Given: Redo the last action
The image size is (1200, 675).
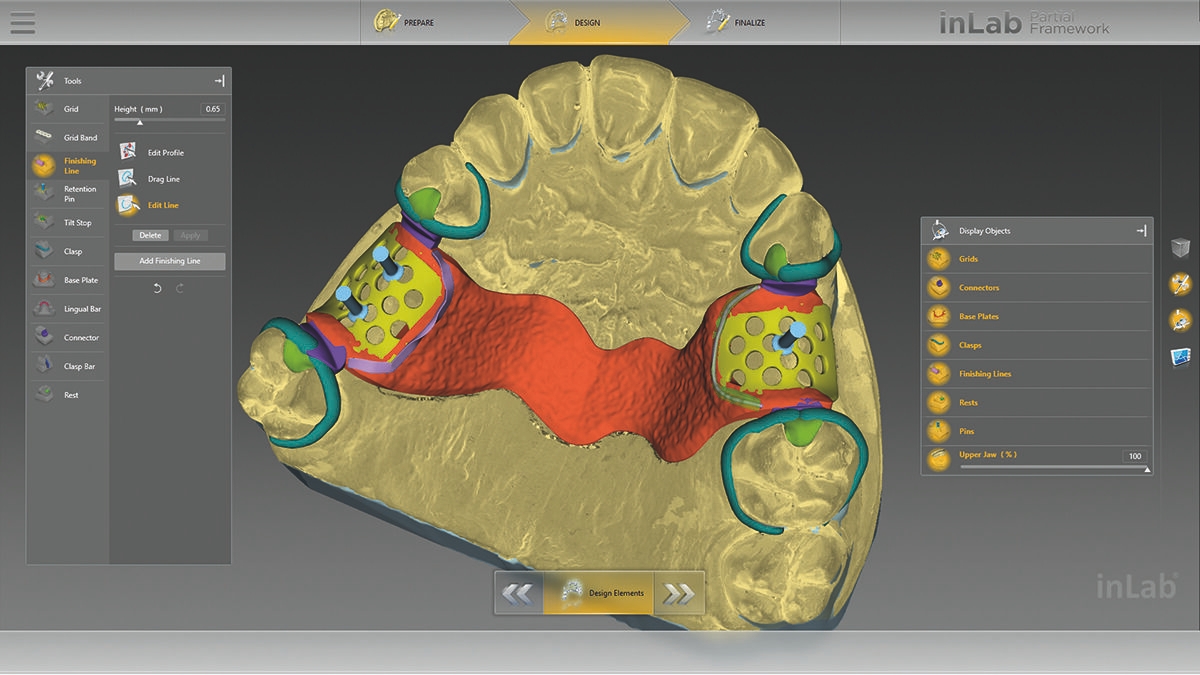Looking at the screenshot, I should coord(180,288).
